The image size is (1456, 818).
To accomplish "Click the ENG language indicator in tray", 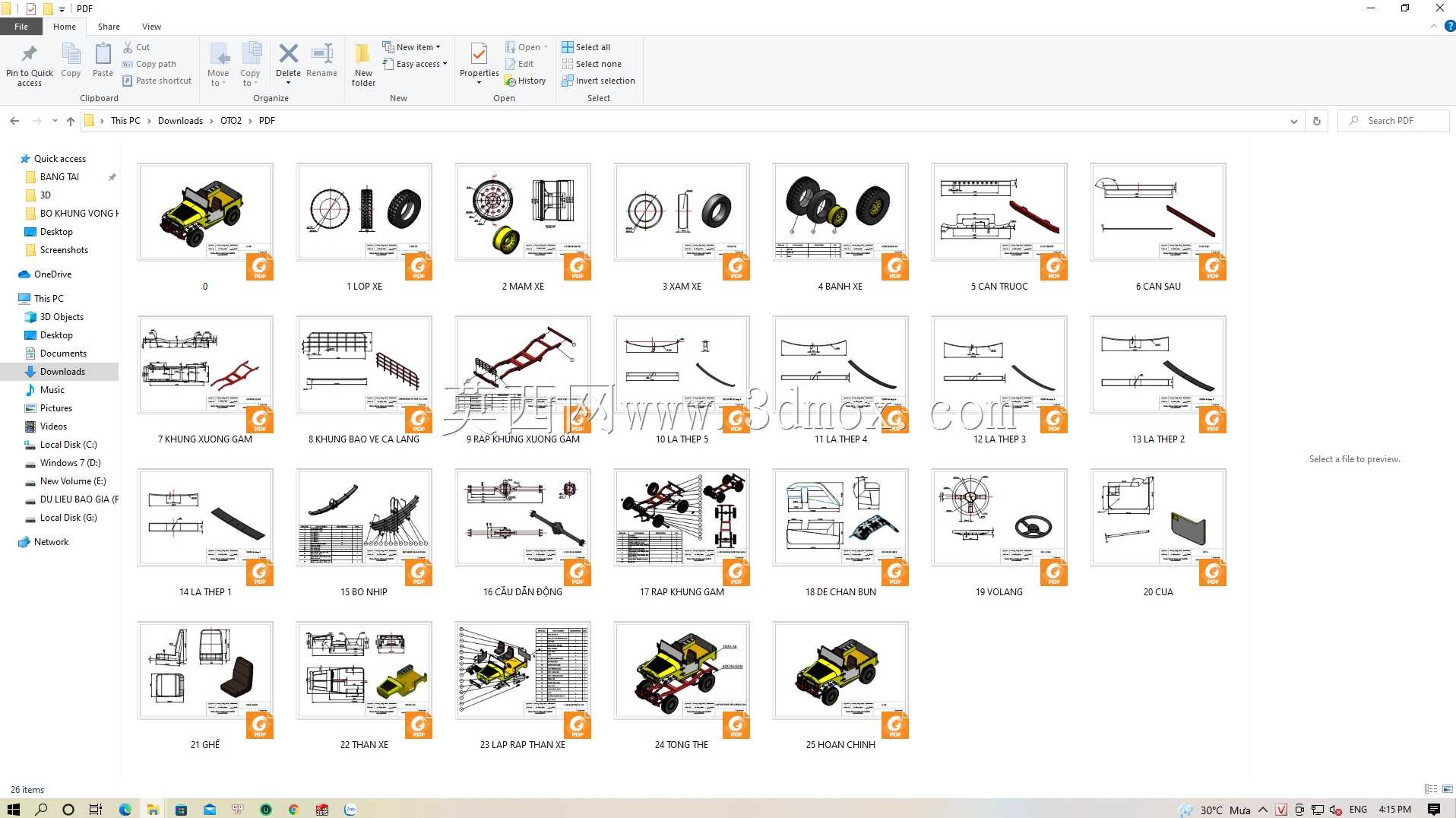I will click(1358, 809).
